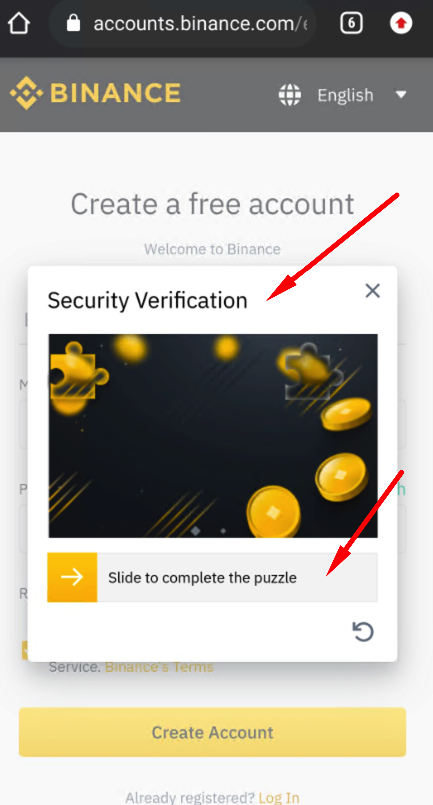Click the Create Account button

point(212,732)
